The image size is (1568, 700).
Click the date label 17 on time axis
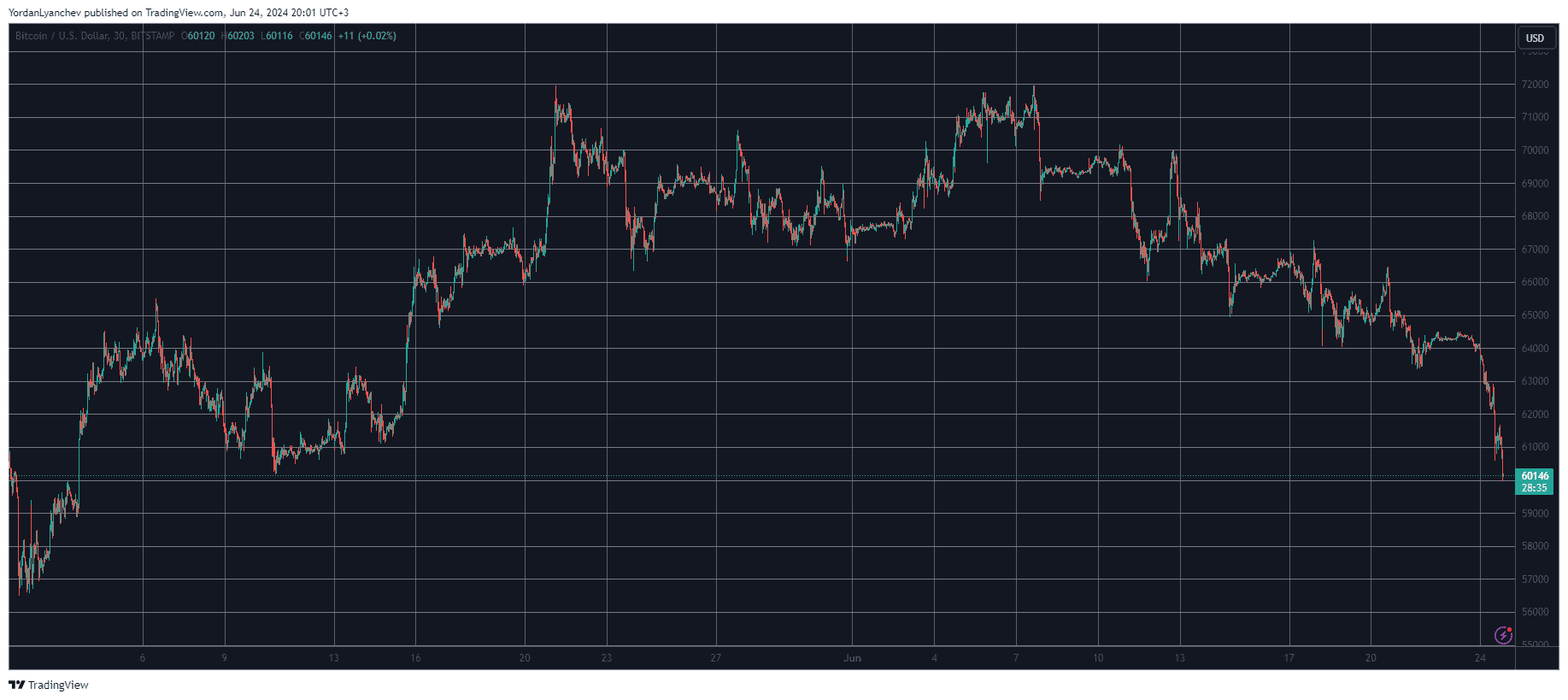pyautogui.click(x=1289, y=658)
